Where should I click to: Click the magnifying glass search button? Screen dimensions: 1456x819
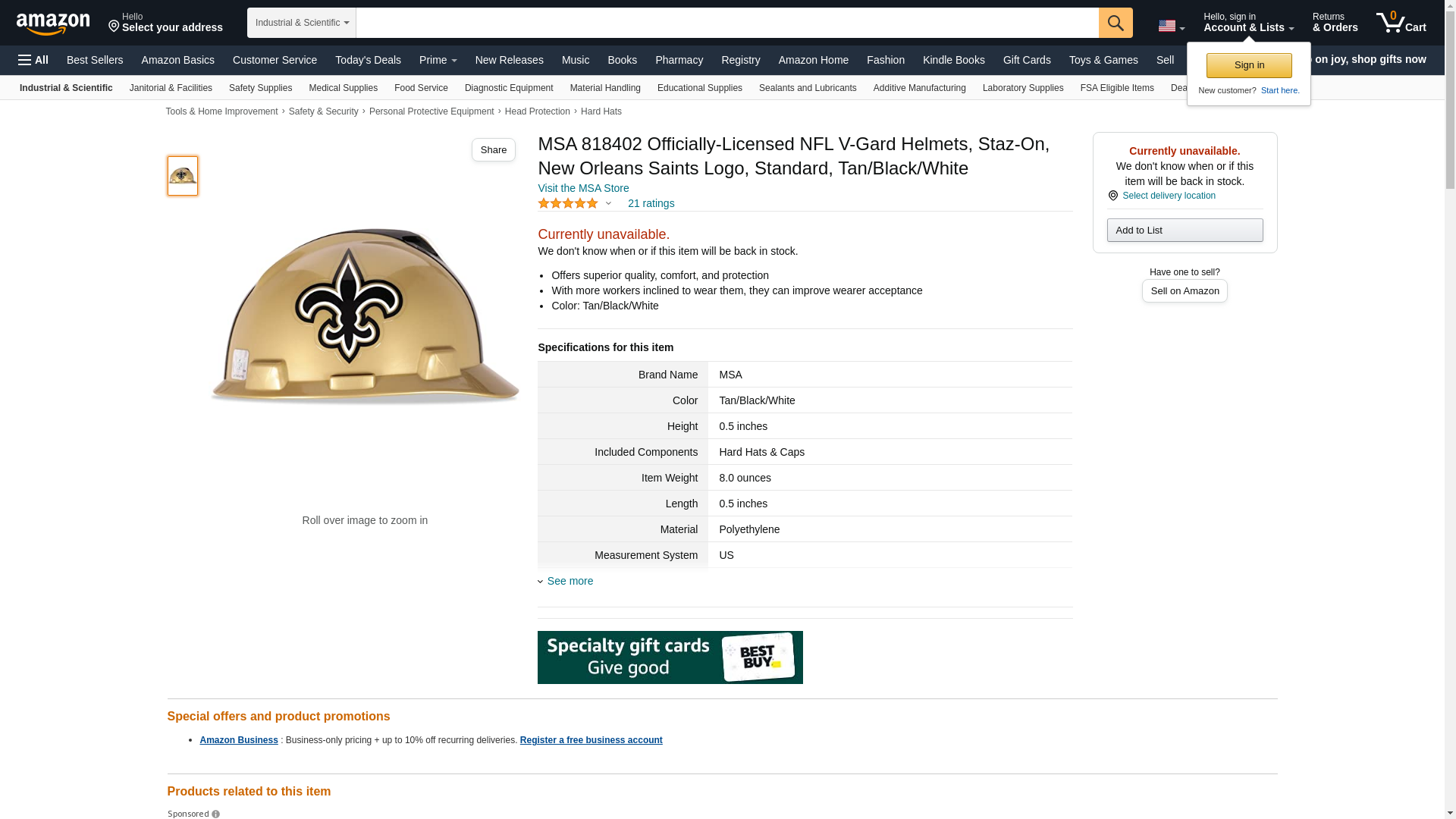point(1115,23)
